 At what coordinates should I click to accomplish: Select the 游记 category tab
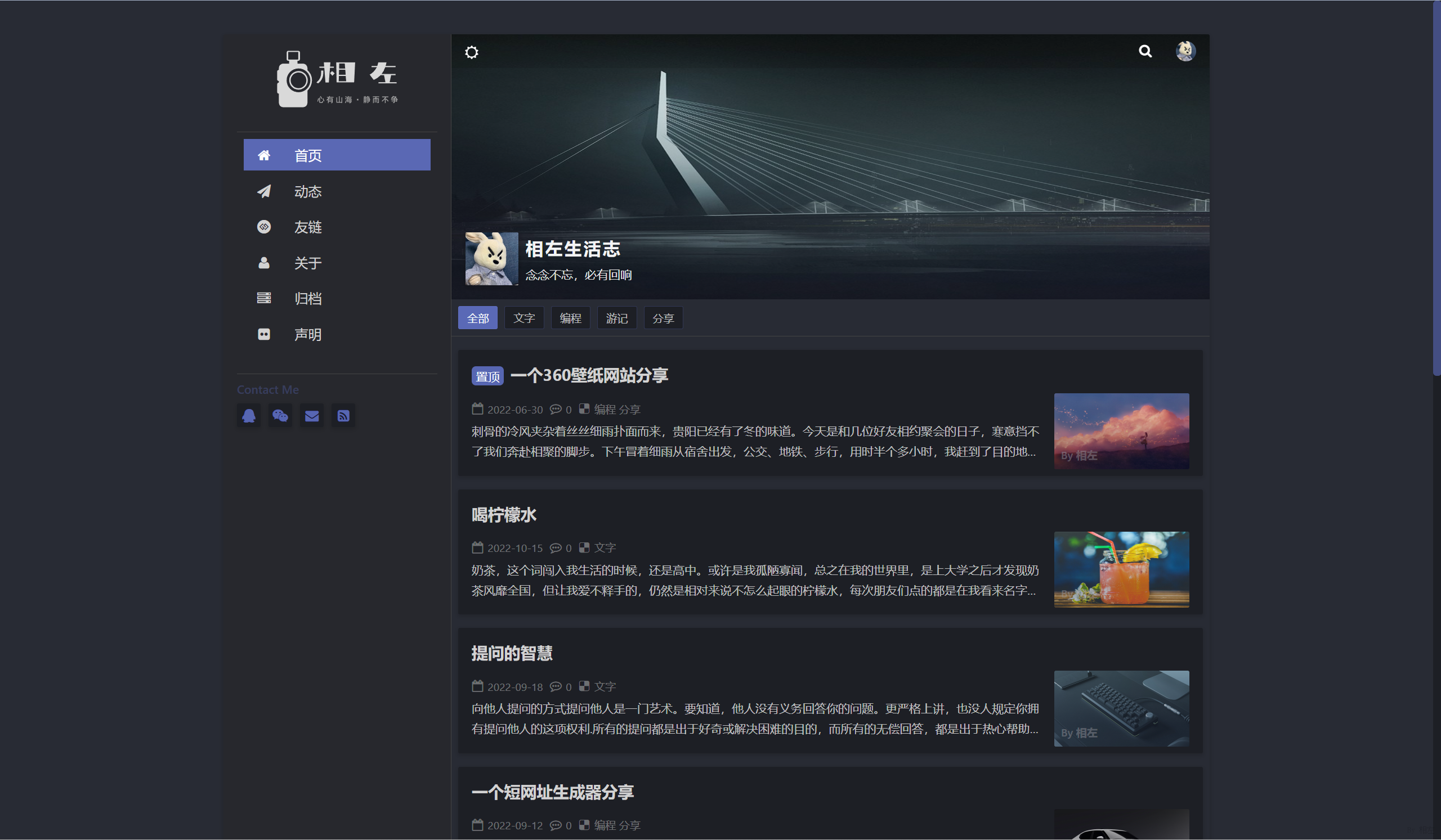(616, 318)
